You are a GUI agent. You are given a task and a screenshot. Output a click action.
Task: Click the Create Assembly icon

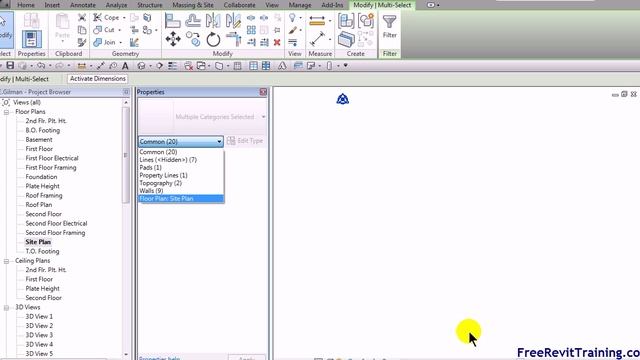tap(346, 20)
